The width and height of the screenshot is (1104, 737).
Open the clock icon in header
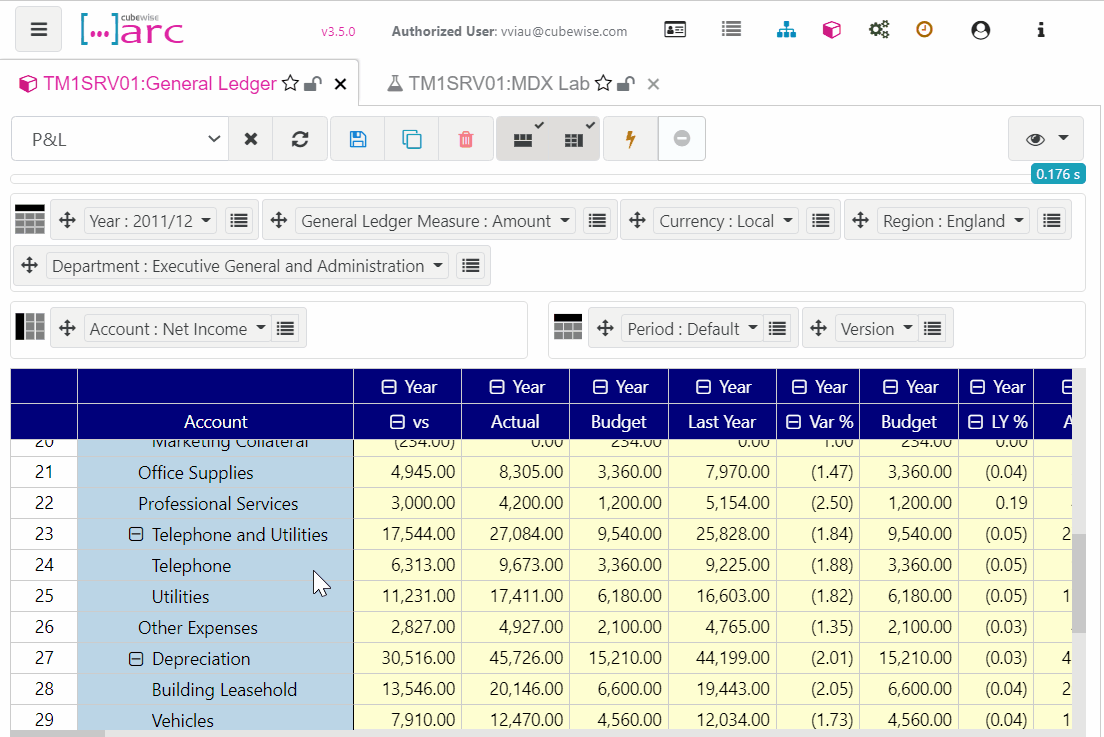[924, 30]
